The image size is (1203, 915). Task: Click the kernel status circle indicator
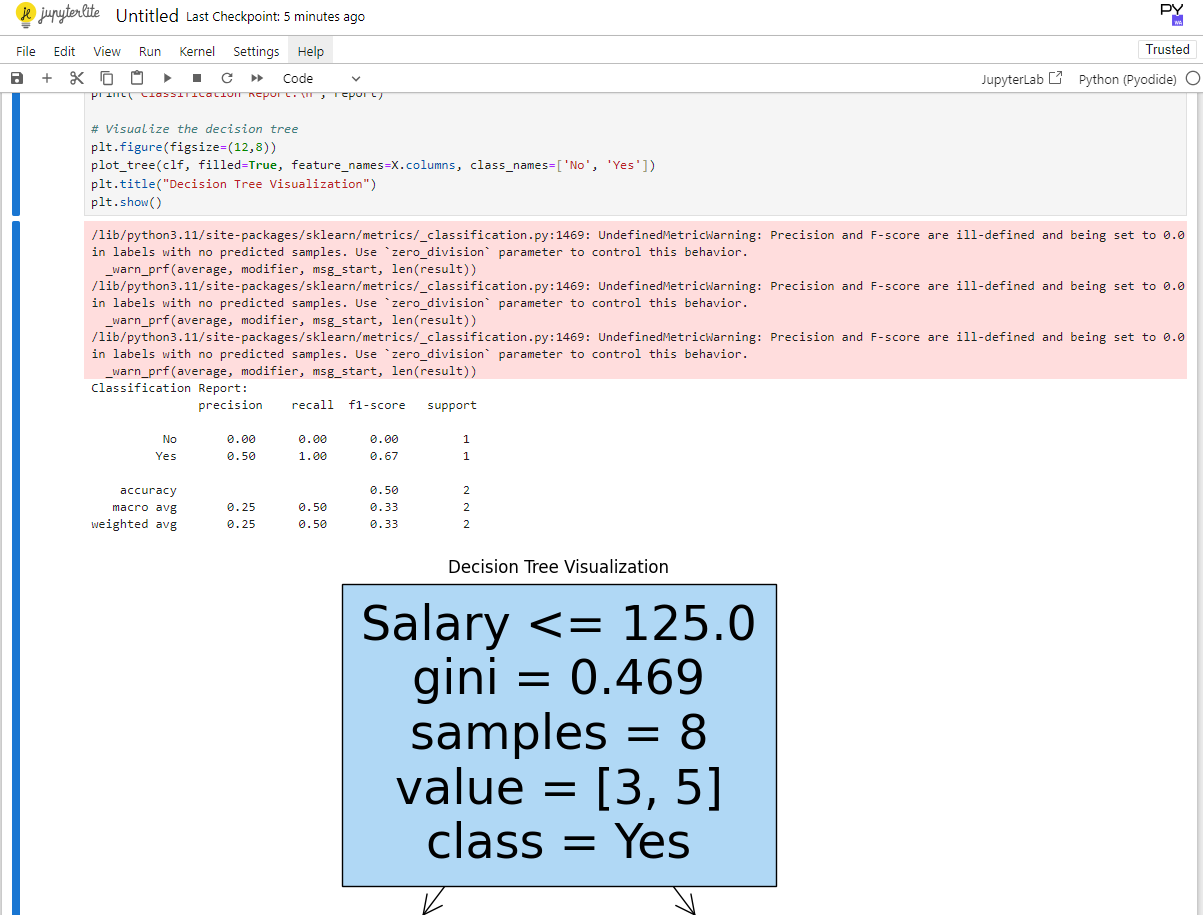[1192, 77]
